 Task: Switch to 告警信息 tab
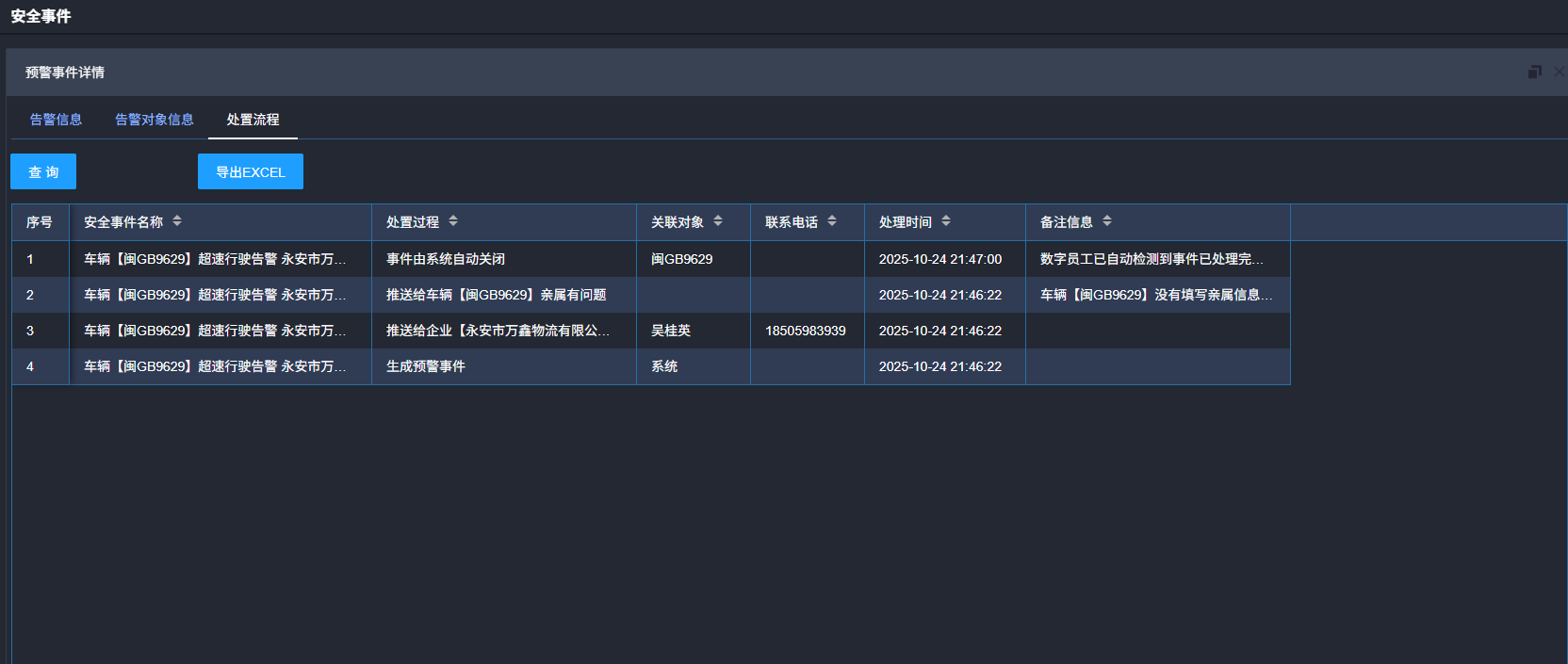[x=56, y=120]
